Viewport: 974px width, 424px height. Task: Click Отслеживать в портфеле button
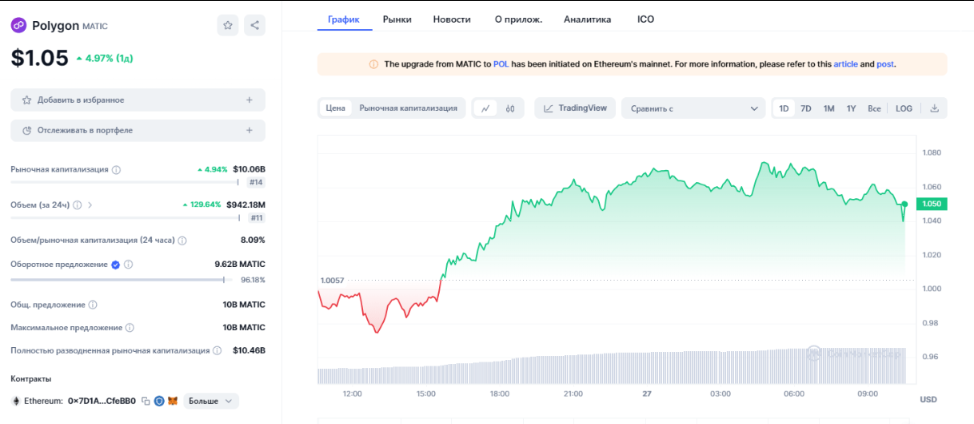pyautogui.click(x=138, y=130)
